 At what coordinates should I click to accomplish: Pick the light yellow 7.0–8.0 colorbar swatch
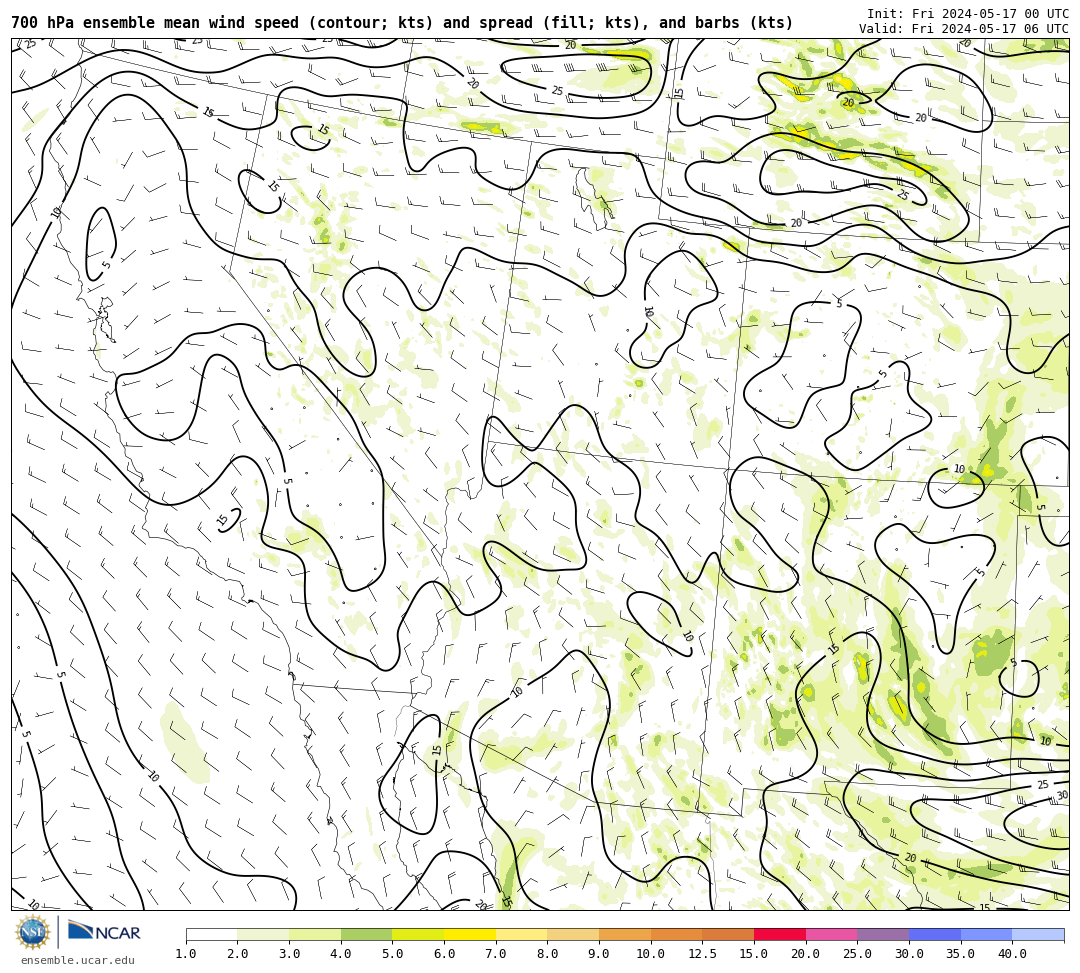tap(521, 934)
